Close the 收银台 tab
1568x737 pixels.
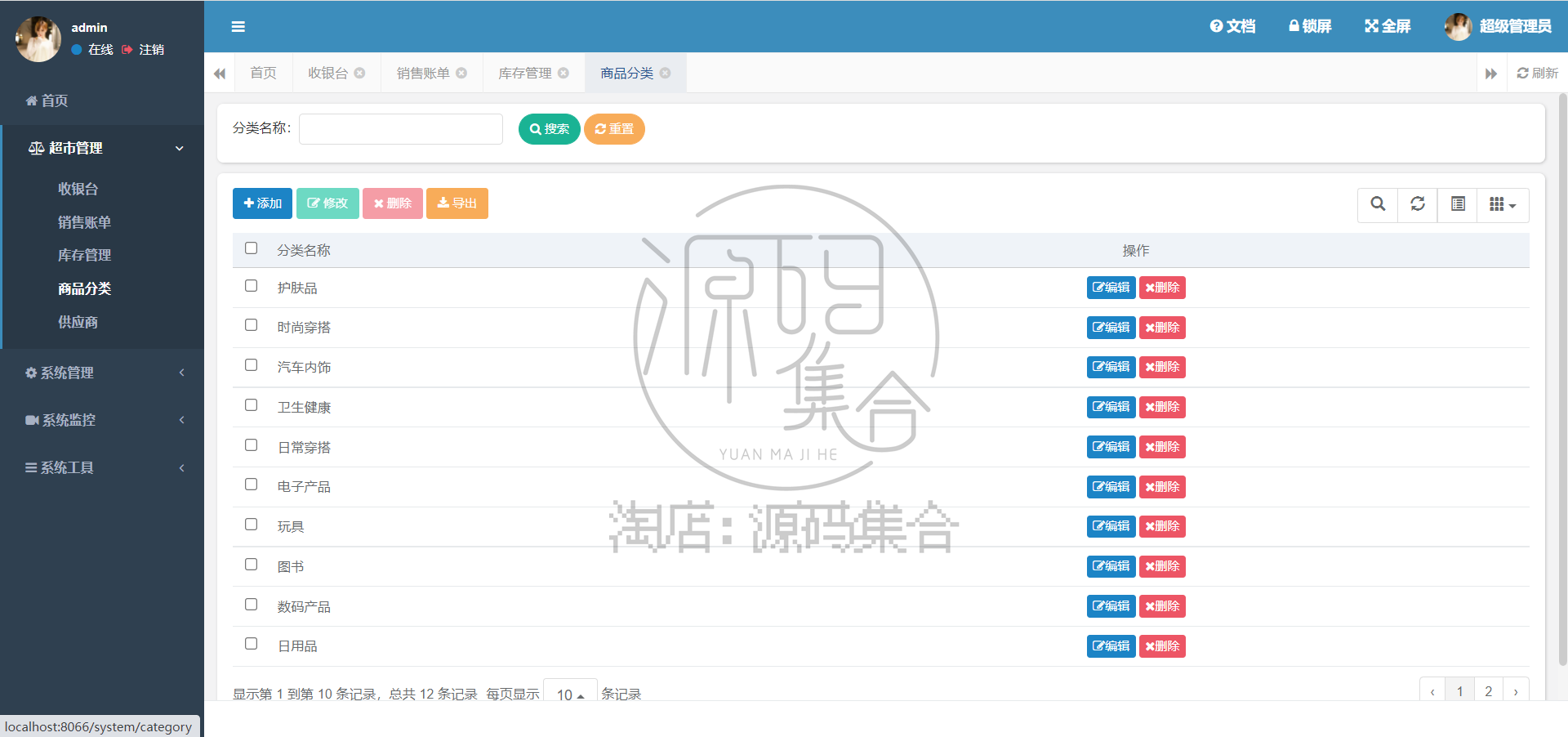[x=359, y=74]
